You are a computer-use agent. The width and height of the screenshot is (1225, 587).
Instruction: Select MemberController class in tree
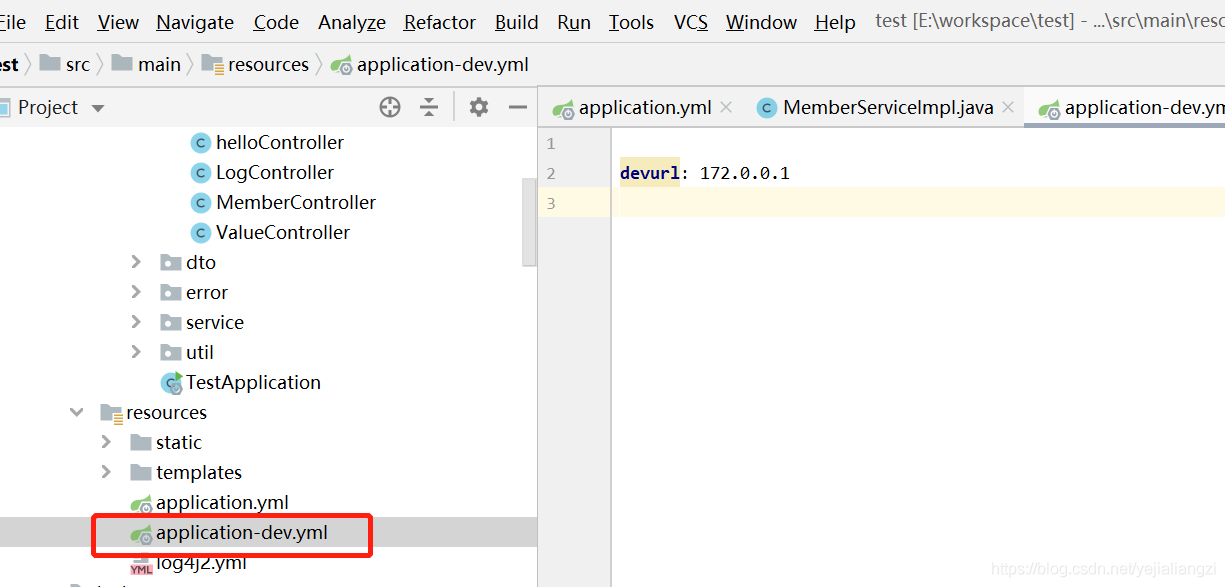[x=296, y=203]
